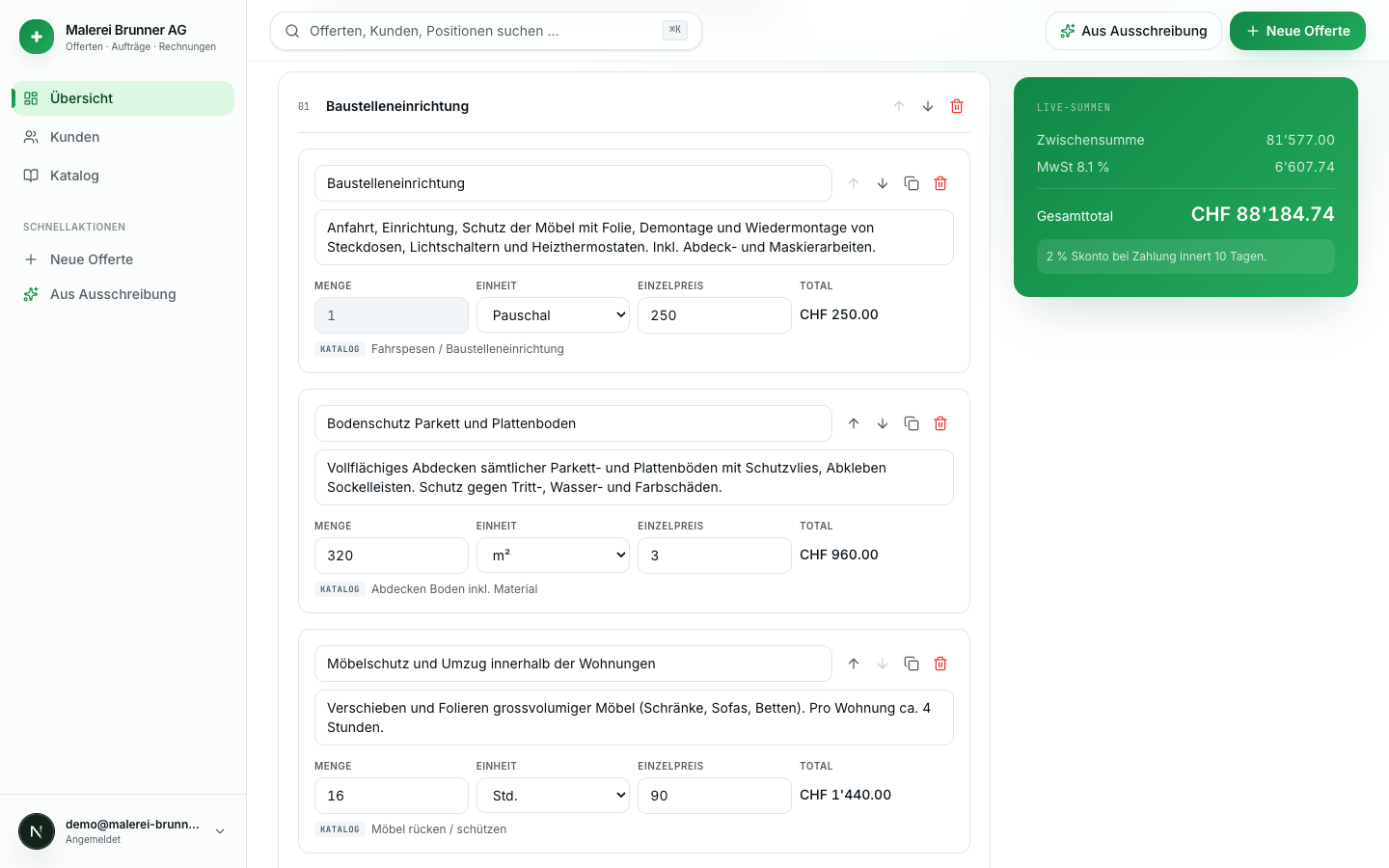Image resolution: width=1389 pixels, height=868 pixels.
Task: Click the Einzelpreis field showing 90
Action: [x=715, y=796]
